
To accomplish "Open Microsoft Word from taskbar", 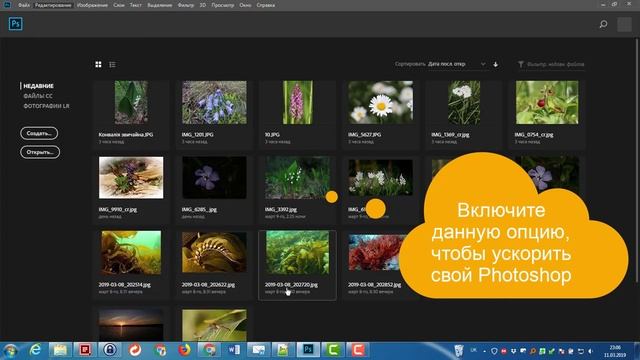I will click(234, 350).
